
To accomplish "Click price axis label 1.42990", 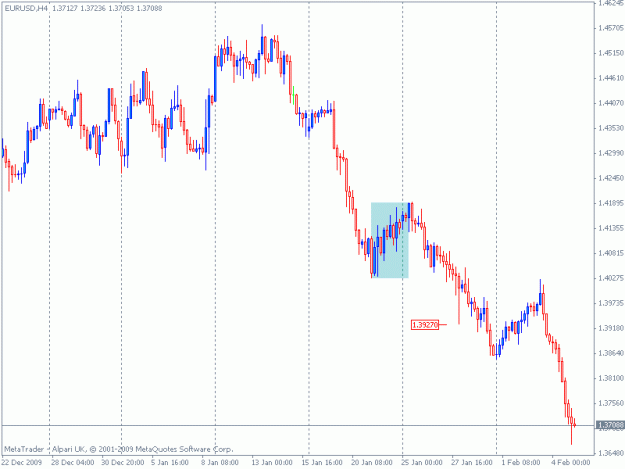I will (611, 153).
